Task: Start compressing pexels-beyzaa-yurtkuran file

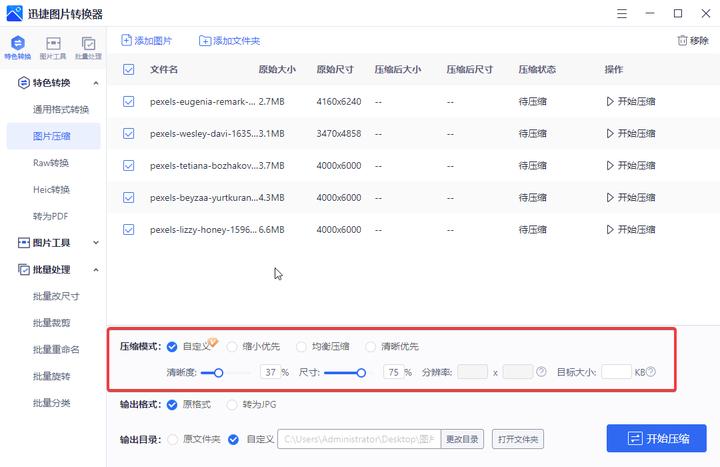Action: point(630,197)
